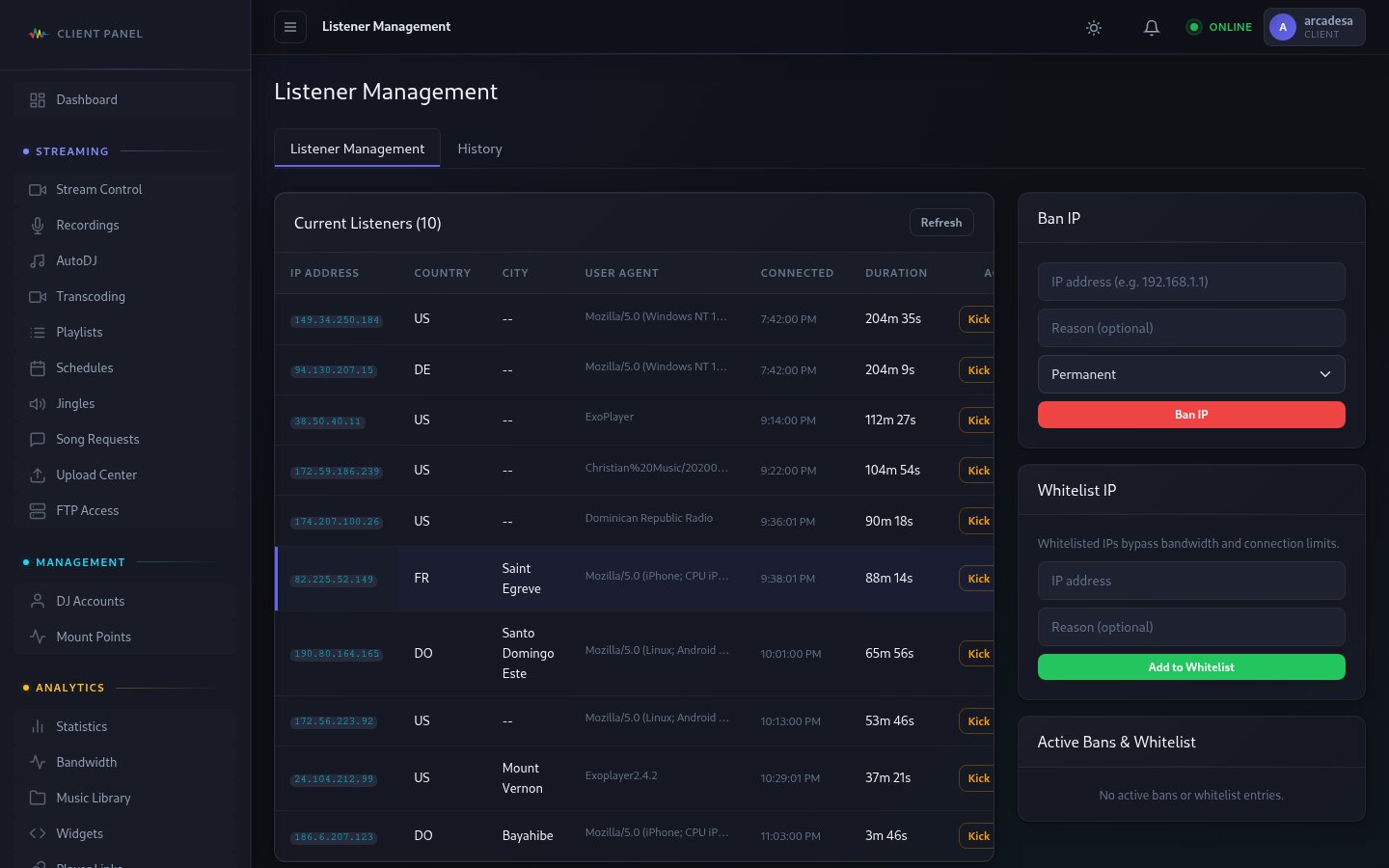
Task: Select the Listener Management tab
Action: (x=357, y=149)
